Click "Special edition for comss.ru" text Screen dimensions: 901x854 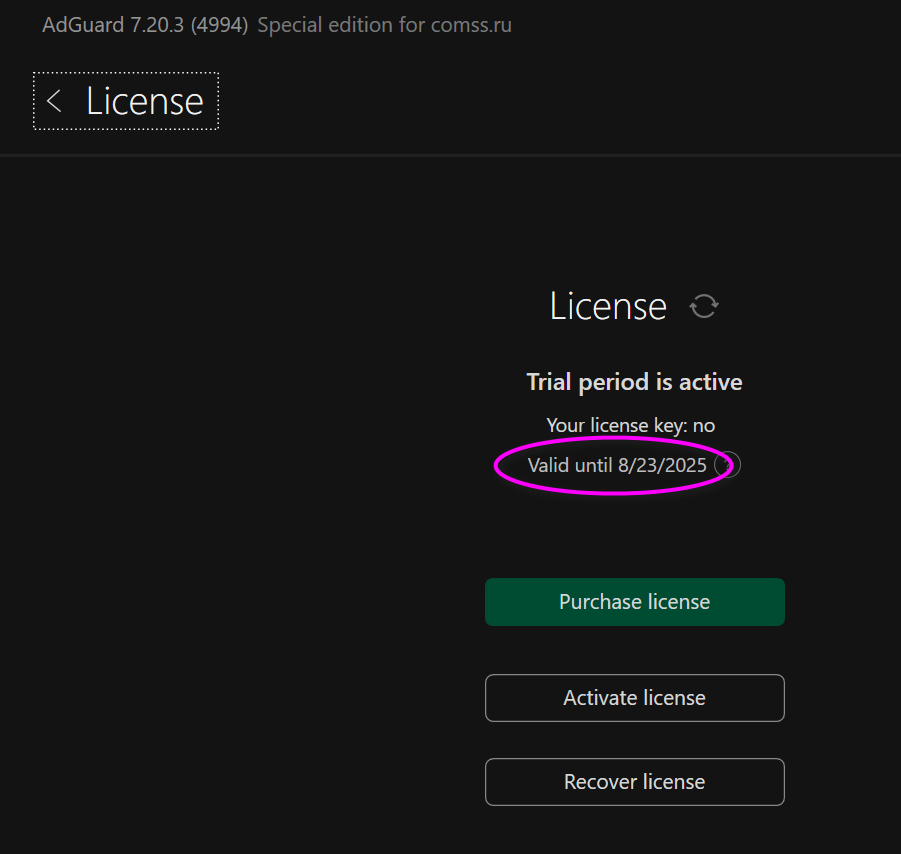[384, 25]
